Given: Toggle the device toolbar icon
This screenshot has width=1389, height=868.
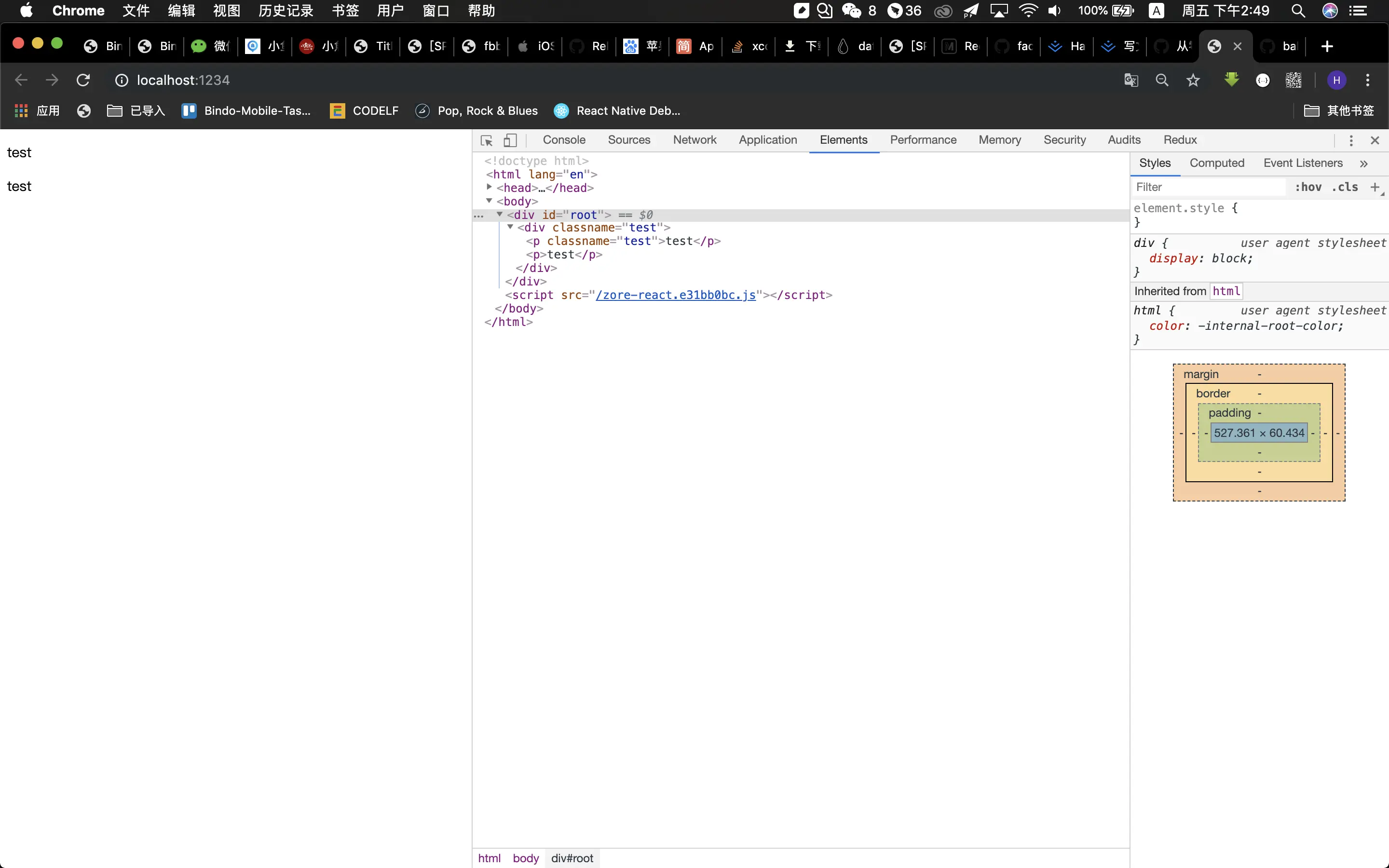Looking at the screenshot, I should [x=510, y=141].
